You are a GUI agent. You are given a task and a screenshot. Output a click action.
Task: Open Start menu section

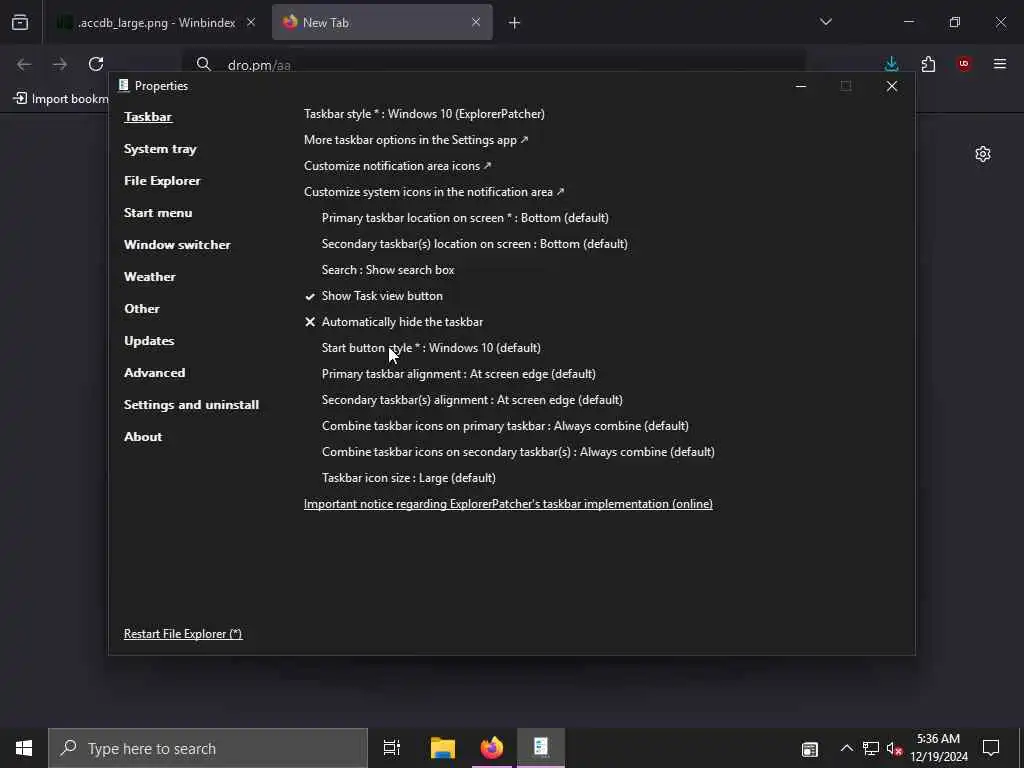158,213
